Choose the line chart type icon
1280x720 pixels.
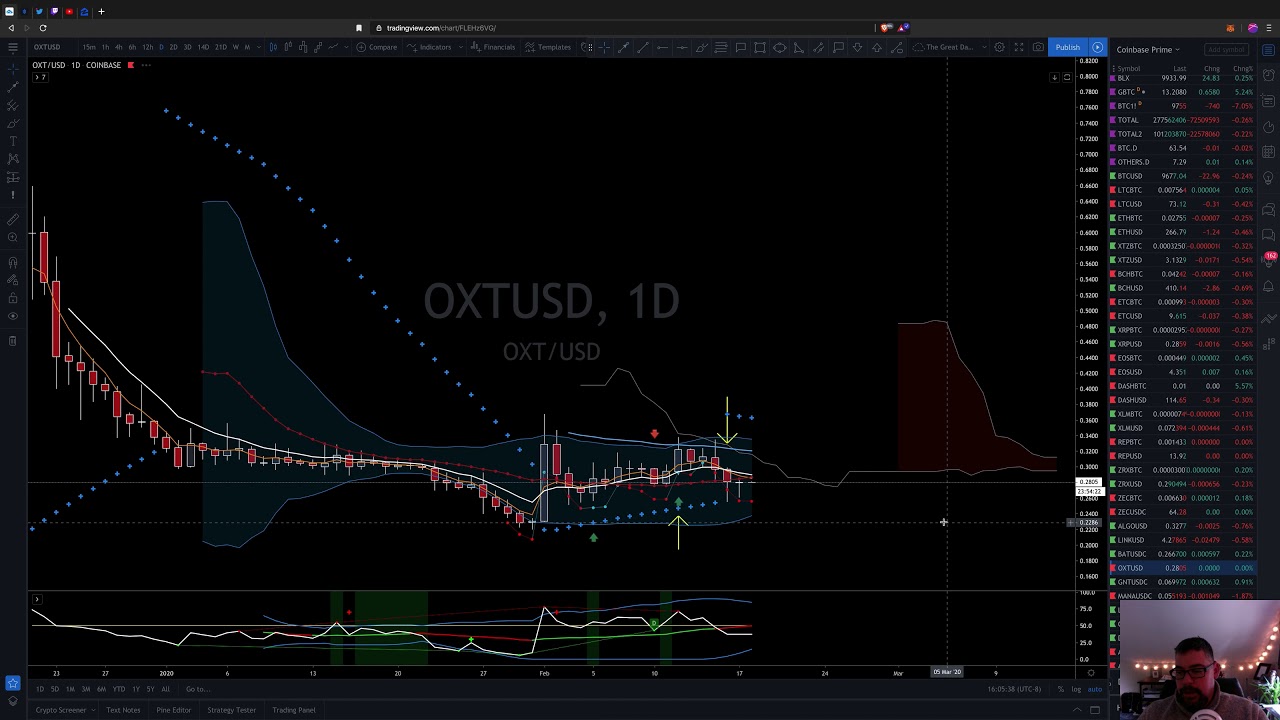click(x=333, y=47)
